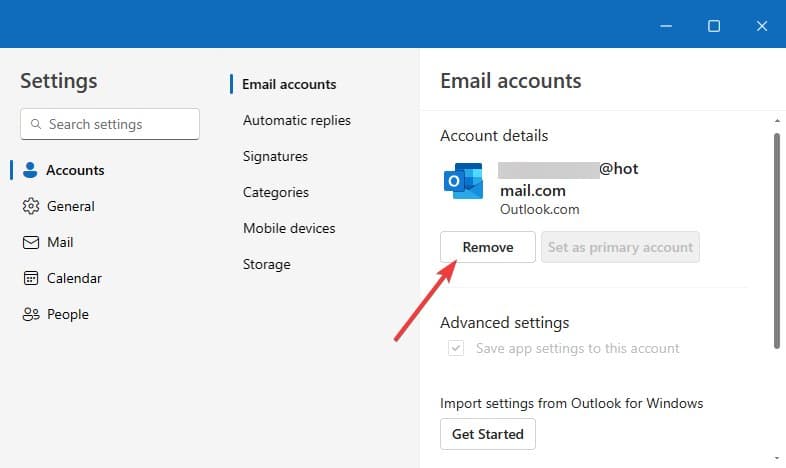Click the Account details heading
The height and width of the screenshot is (468, 786).
point(494,136)
